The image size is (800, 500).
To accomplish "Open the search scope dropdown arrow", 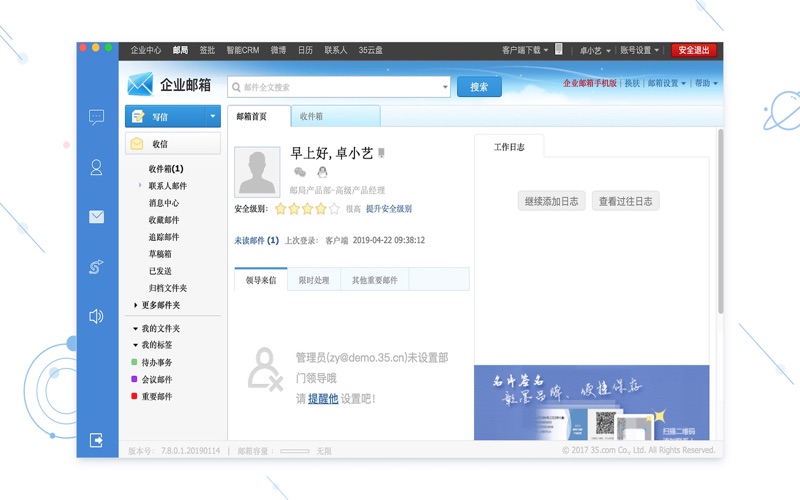I will (445, 87).
